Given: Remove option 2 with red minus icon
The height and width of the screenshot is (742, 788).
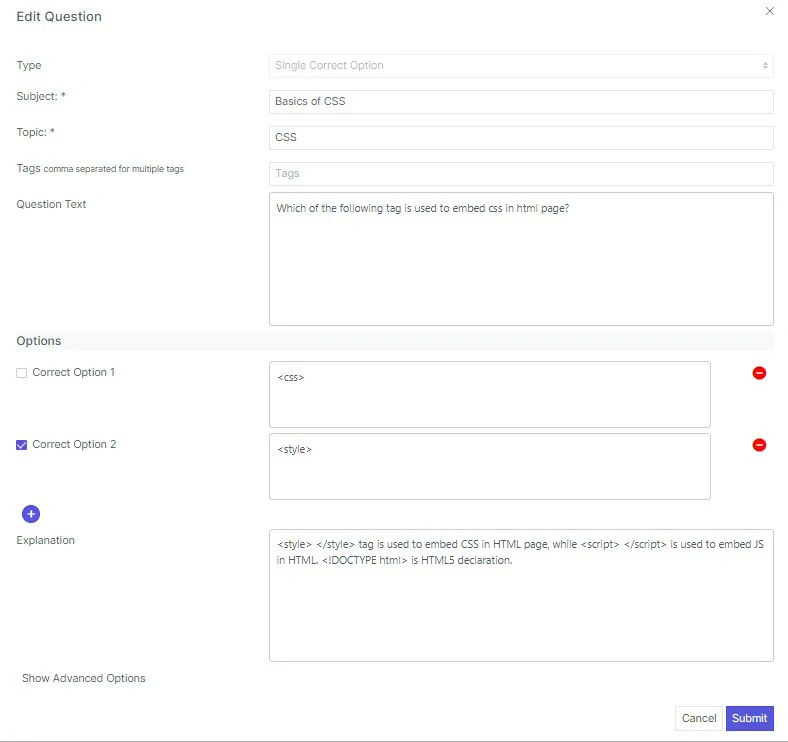Looking at the screenshot, I should coord(759,445).
